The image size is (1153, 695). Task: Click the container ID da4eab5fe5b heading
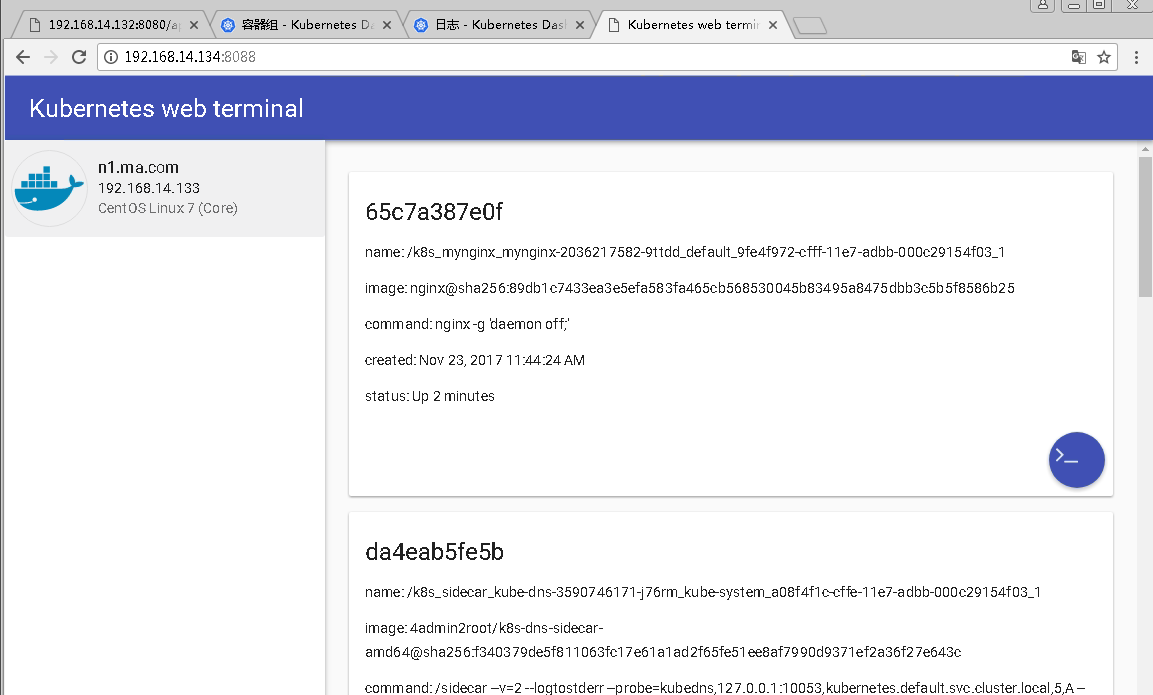coord(435,552)
